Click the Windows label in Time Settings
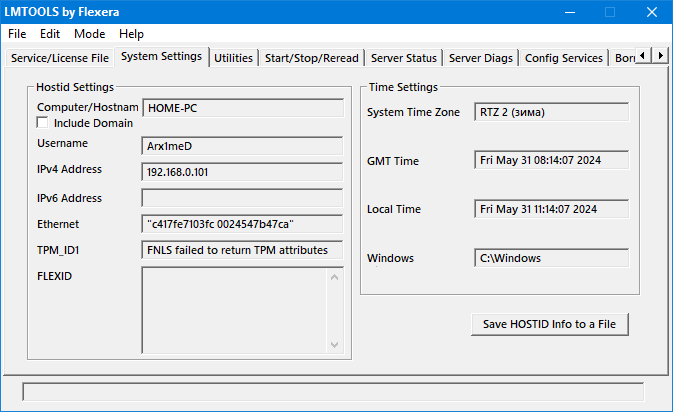 pyautogui.click(x=390, y=258)
